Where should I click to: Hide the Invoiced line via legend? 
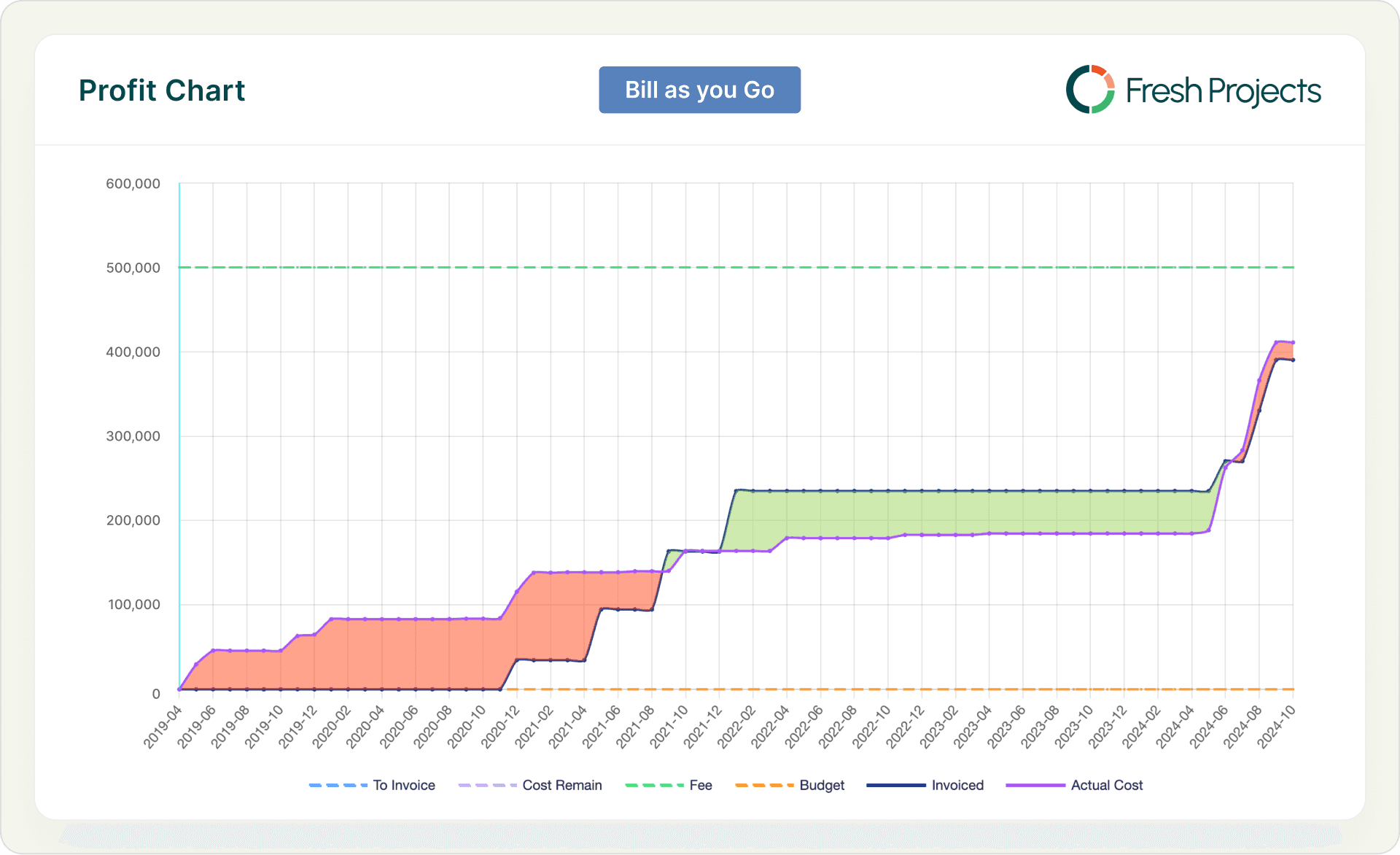957,785
